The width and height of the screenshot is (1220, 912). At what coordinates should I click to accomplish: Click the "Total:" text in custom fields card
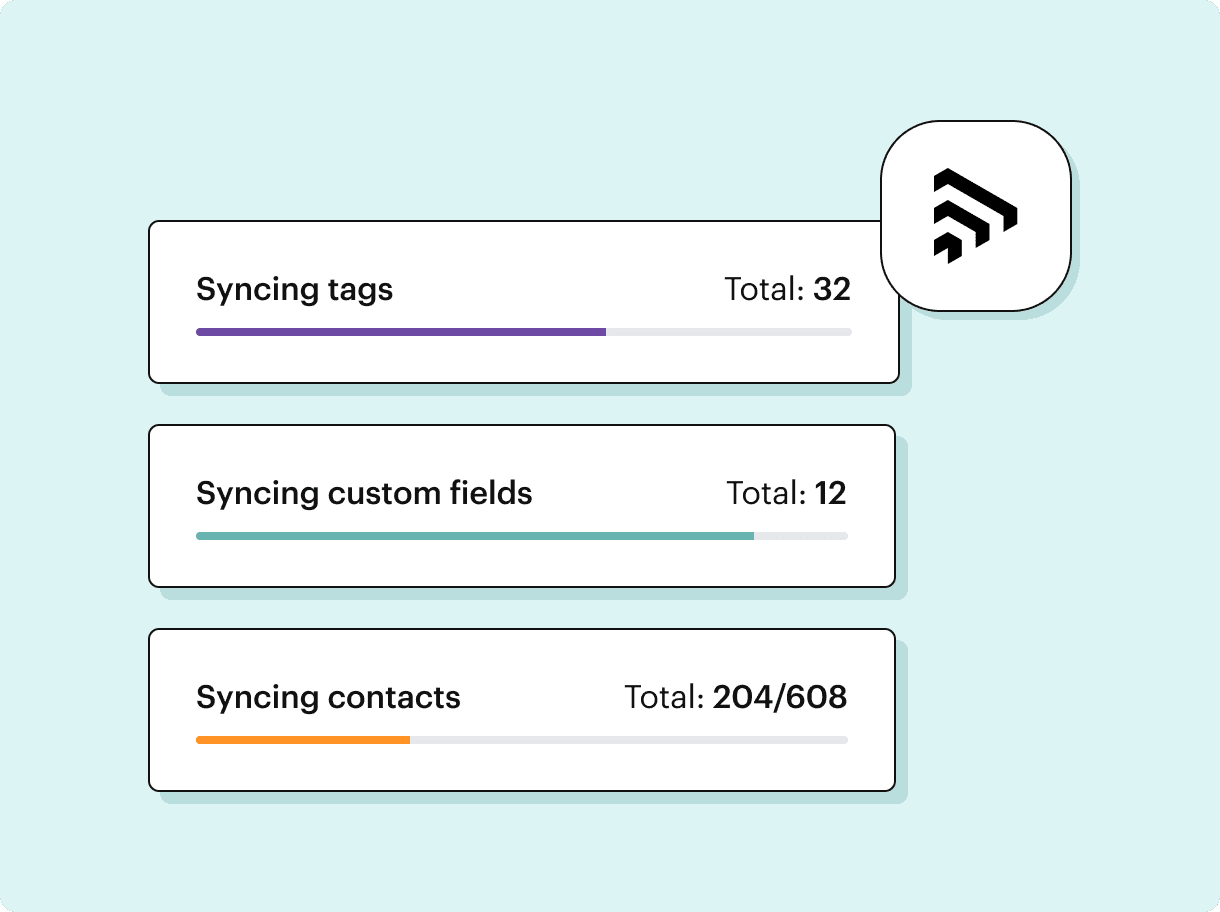[766, 494]
